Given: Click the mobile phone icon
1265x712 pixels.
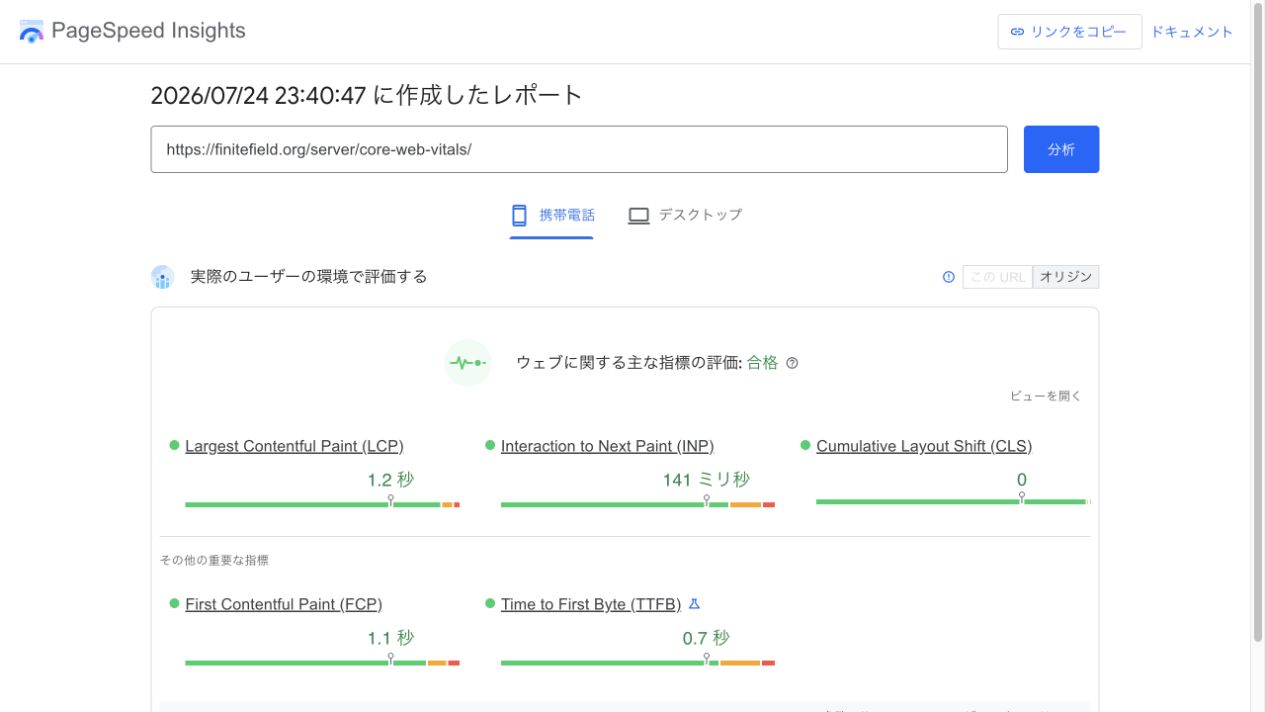Looking at the screenshot, I should pyautogui.click(x=519, y=215).
